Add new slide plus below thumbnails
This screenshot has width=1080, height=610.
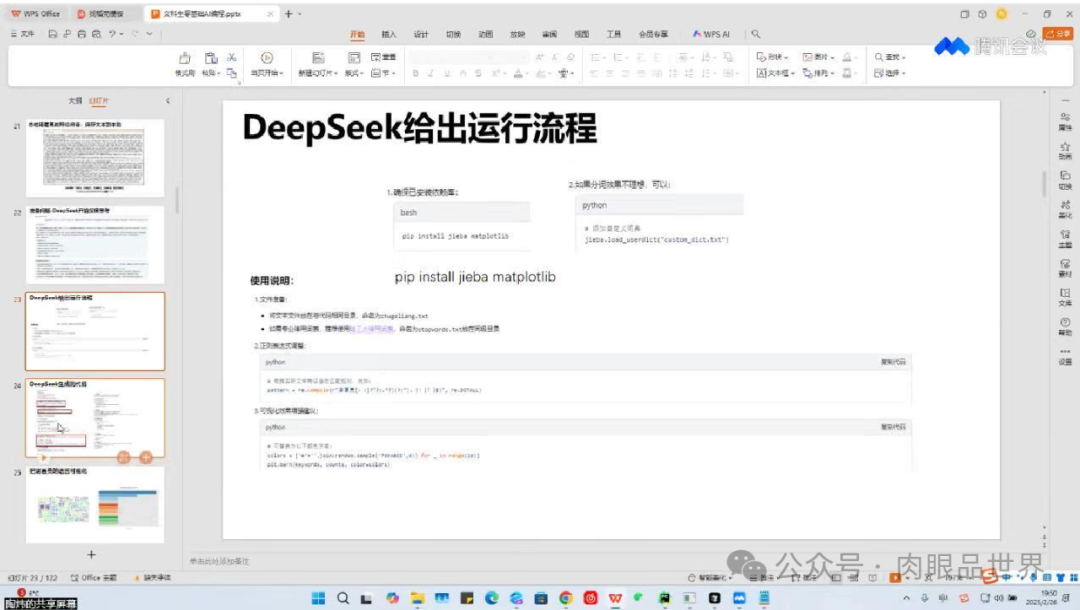coord(92,554)
